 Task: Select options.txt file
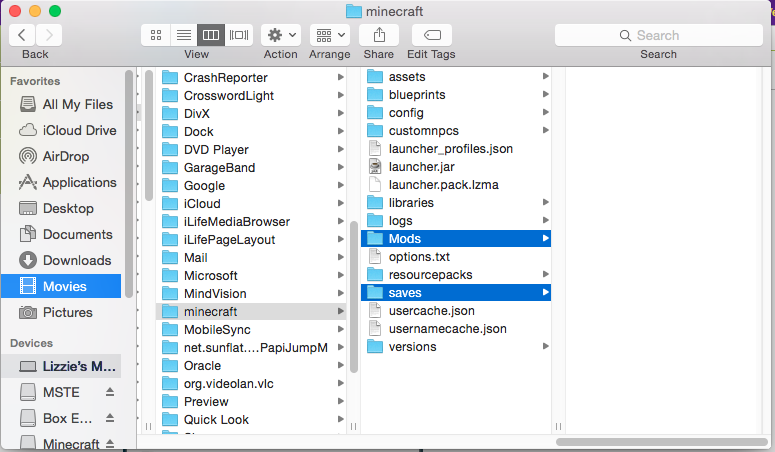tap(456, 257)
